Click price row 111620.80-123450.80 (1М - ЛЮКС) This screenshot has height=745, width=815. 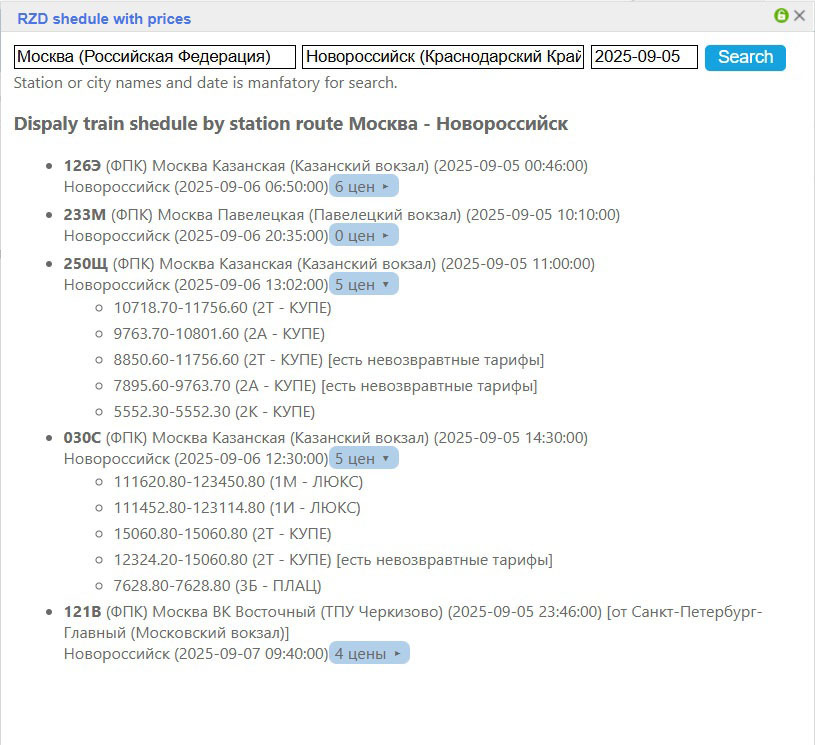pos(238,482)
